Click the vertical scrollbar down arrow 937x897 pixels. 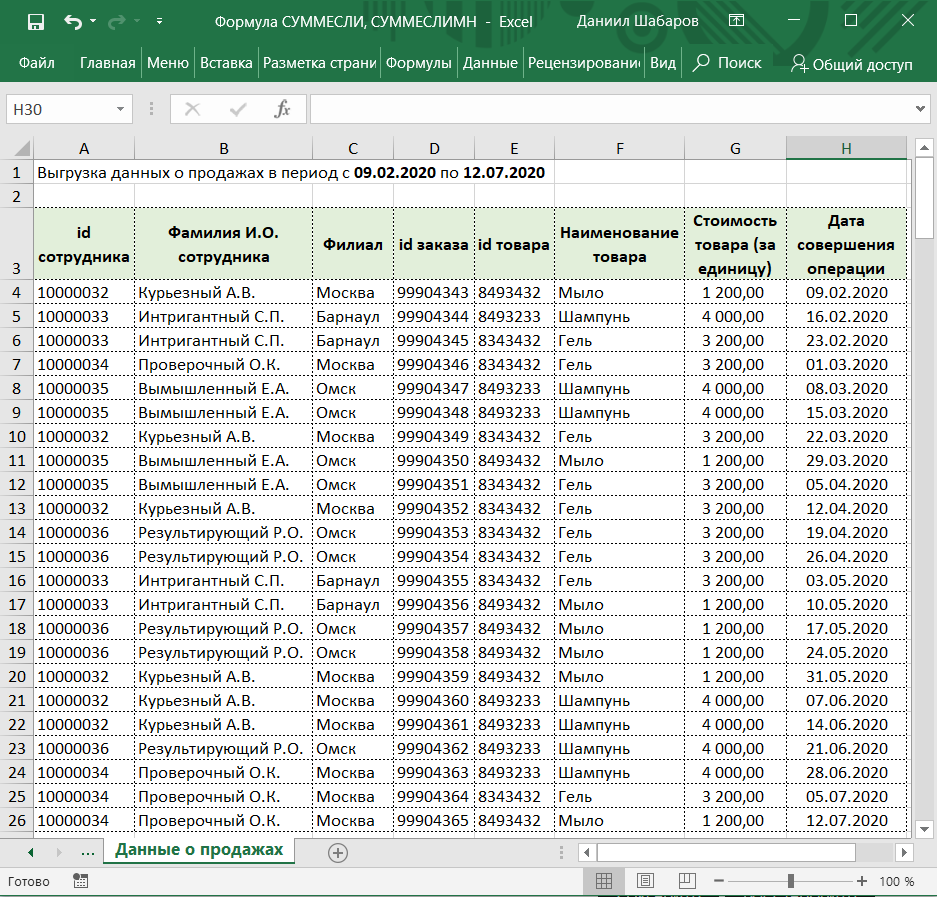pyautogui.click(x=924, y=829)
